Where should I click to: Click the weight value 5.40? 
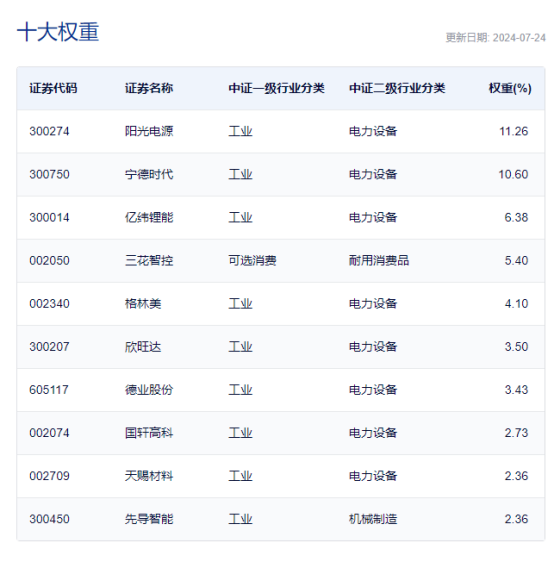click(516, 260)
